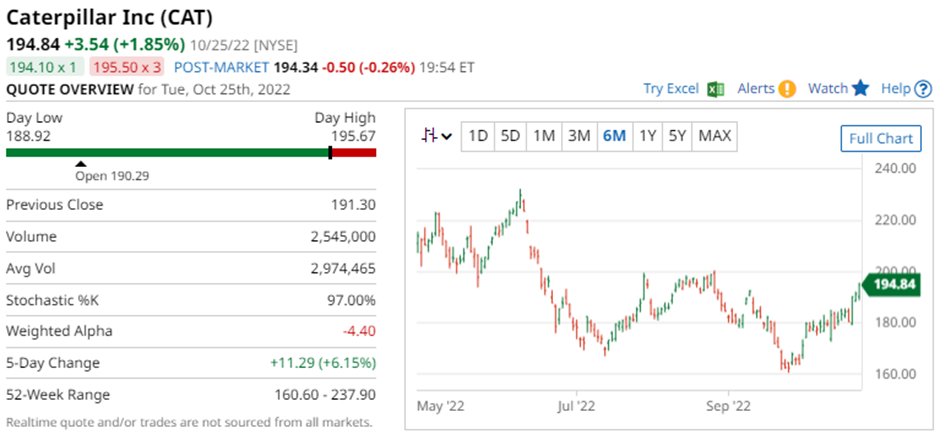Viewport: 940px width, 434px height.
Task: Click the Watch link text
Action: pyautogui.click(x=828, y=89)
